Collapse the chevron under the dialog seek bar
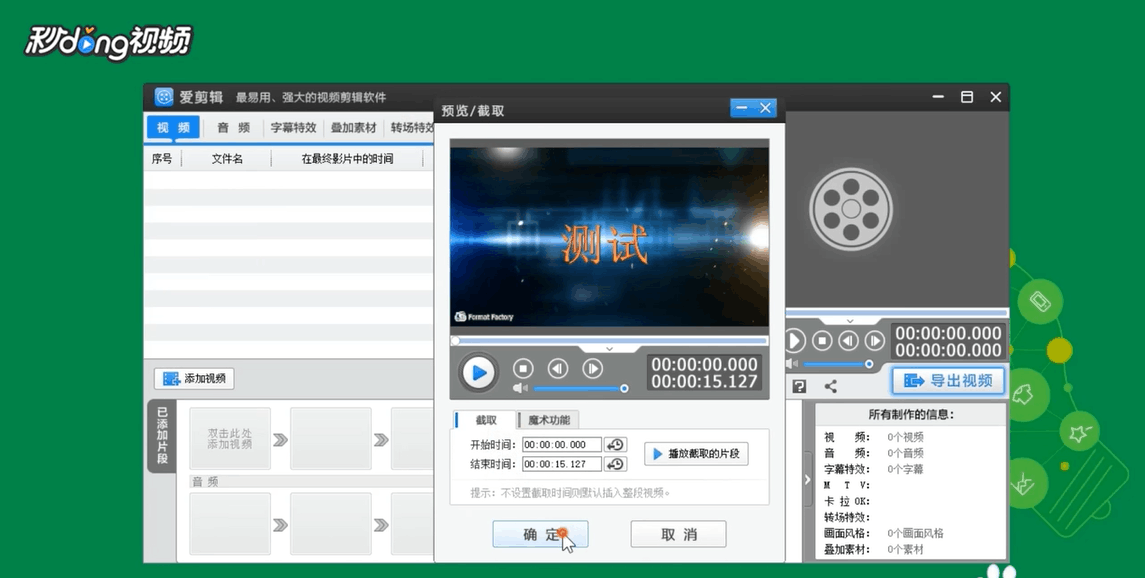The image size is (1145, 578). pos(609,350)
